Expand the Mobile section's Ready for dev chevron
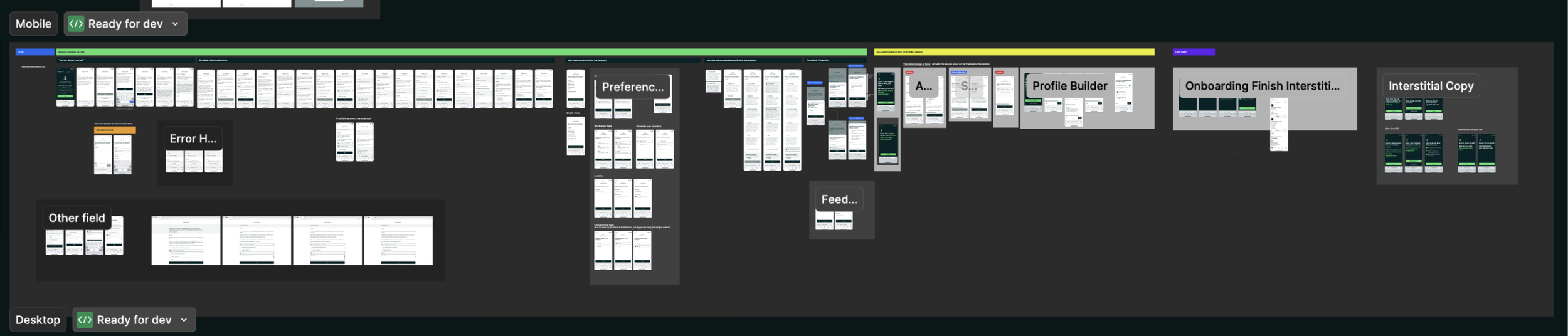 click(x=176, y=24)
